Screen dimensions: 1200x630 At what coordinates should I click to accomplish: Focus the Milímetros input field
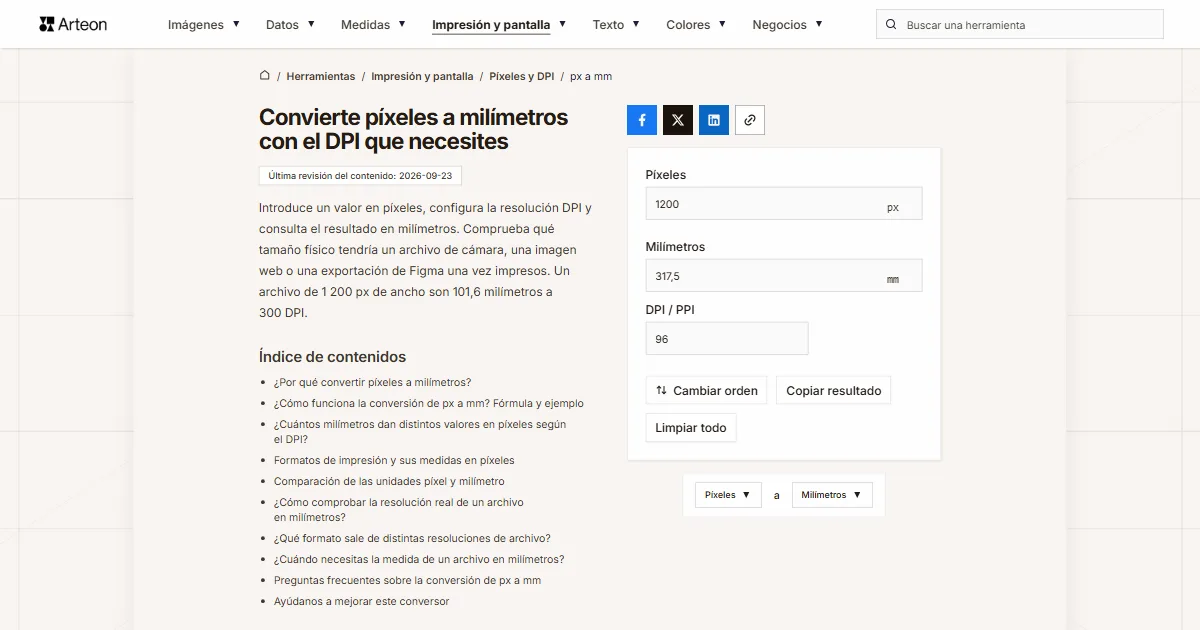(784, 276)
